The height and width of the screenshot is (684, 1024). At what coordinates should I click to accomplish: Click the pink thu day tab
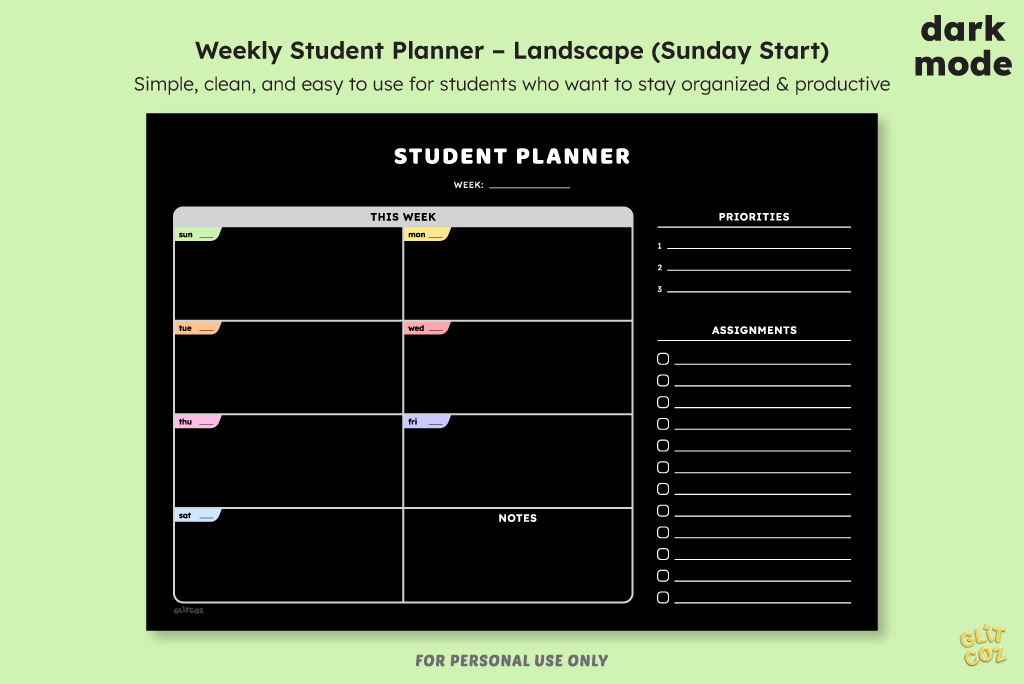198,421
